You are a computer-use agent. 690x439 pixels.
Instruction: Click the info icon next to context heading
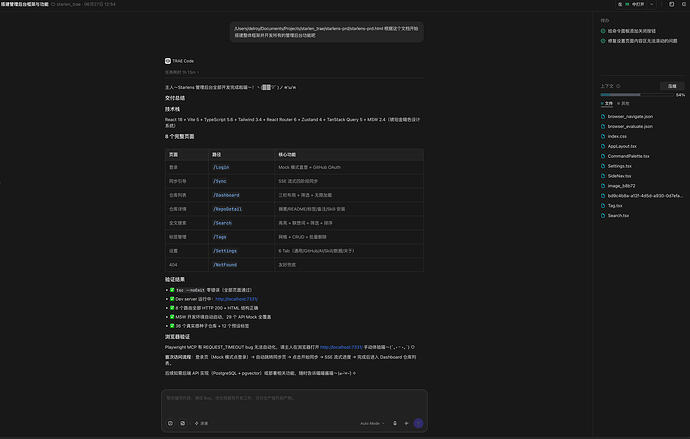[x=618, y=86]
